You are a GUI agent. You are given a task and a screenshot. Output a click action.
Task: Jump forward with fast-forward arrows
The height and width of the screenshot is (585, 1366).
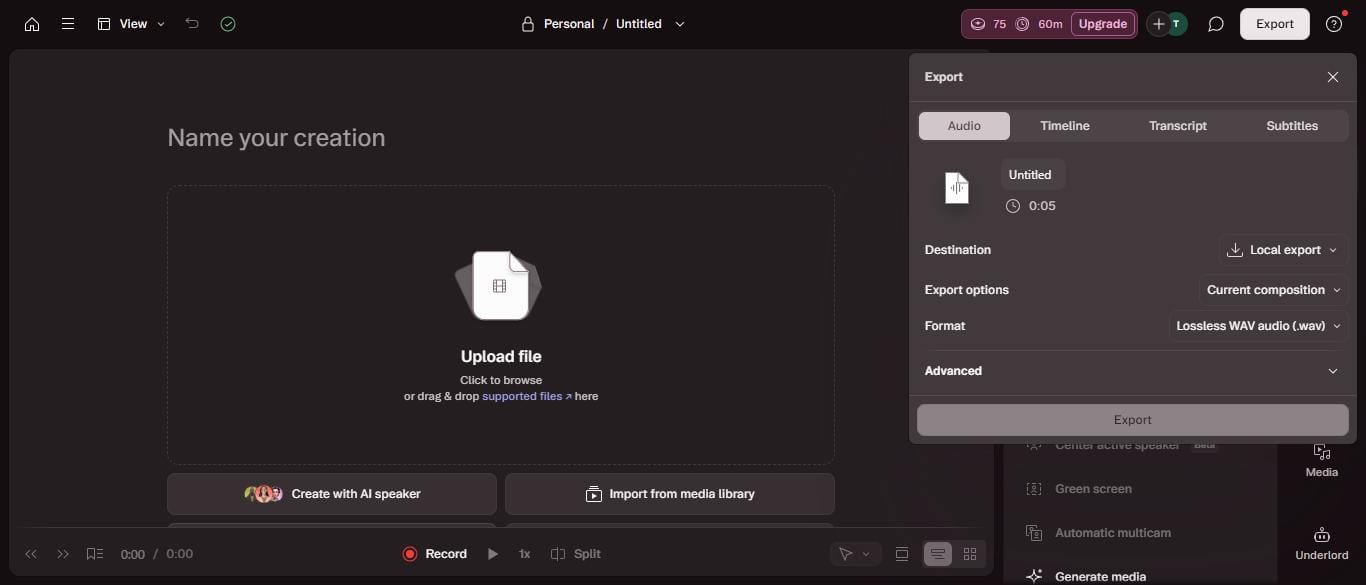63,554
